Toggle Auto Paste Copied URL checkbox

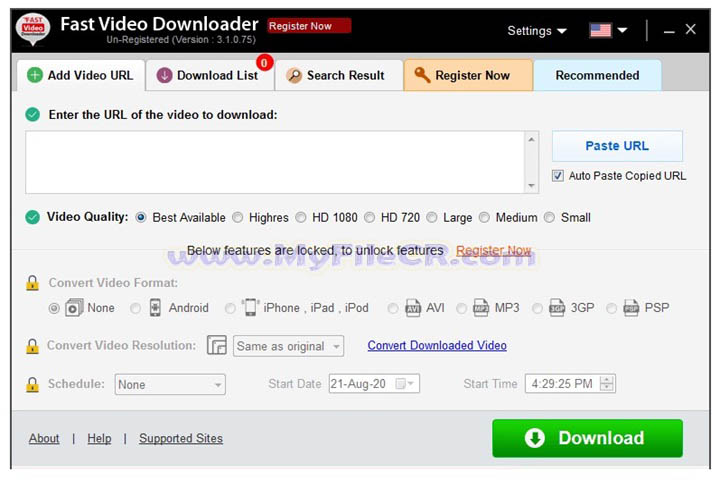click(x=558, y=176)
